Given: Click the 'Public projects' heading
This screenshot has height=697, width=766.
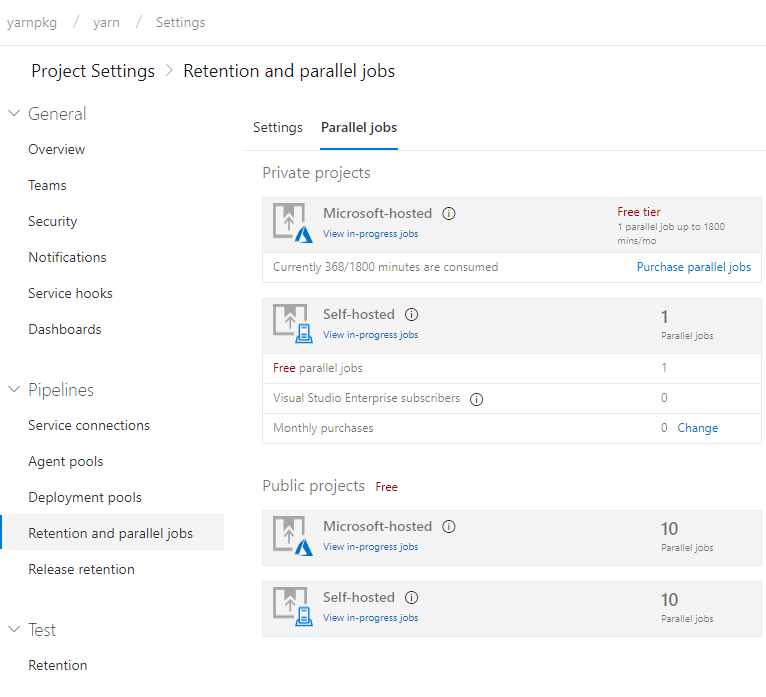Looking at the screenshot, I should pyautogui.click(x=313, y=486).
